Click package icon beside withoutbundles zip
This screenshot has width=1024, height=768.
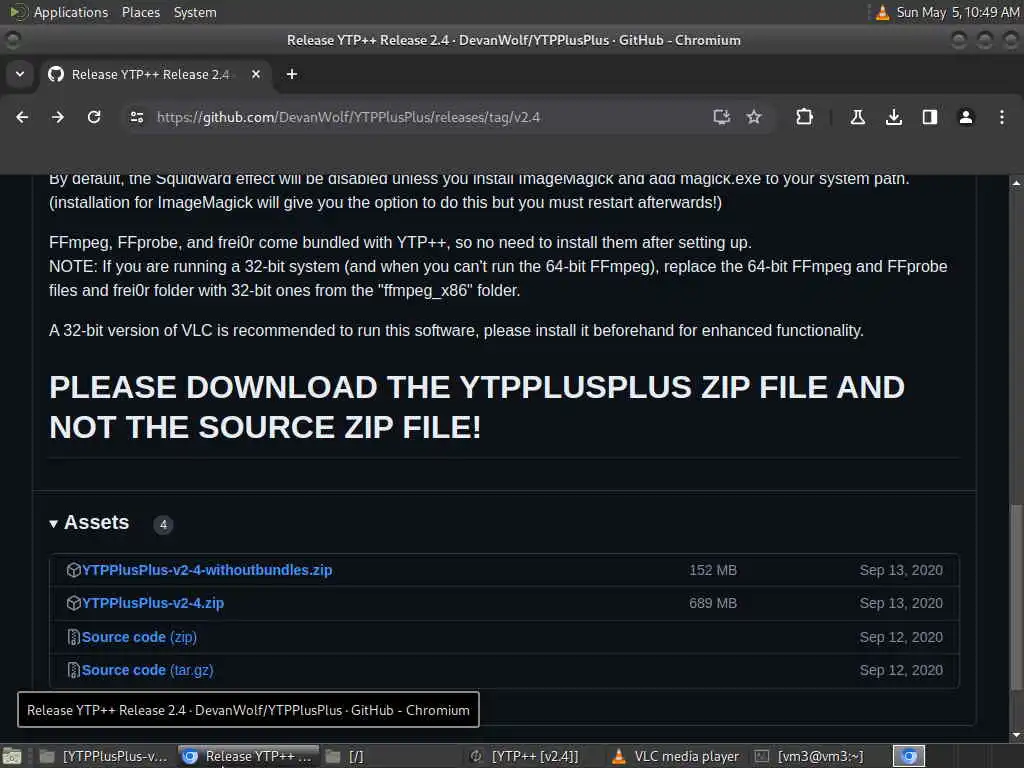(x=73, y=570)
